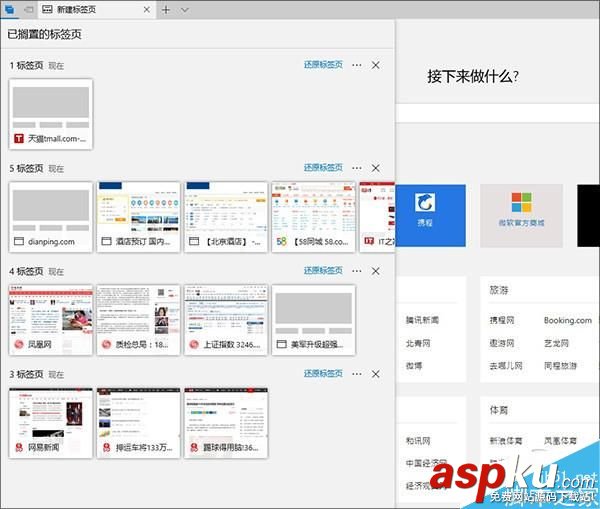Open the 和讯网 link
The image size is (600, 509).
point(418,441)
